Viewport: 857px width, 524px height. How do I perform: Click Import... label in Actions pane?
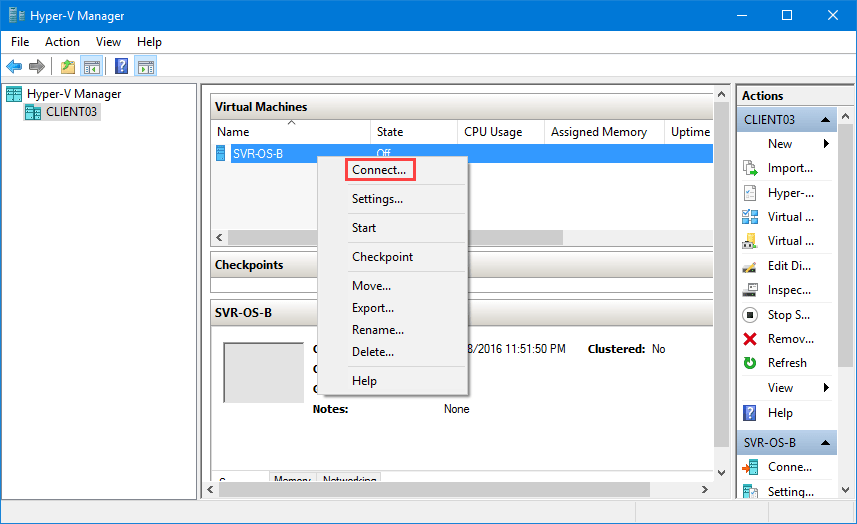(790, 168)
